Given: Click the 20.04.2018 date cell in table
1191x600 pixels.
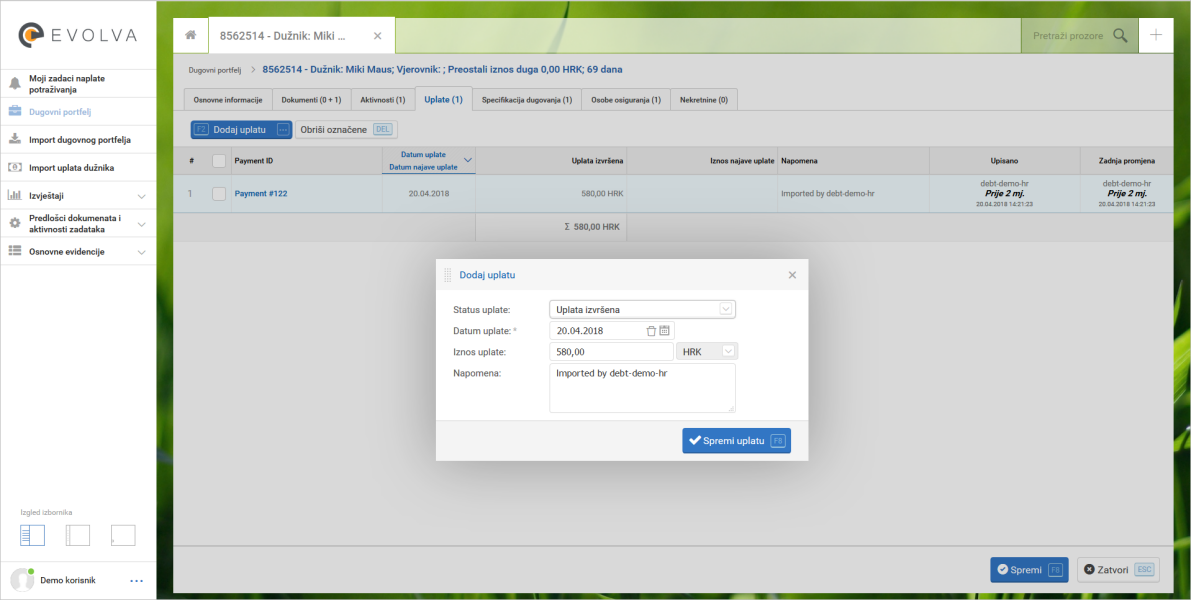Looking at the screenshot, I should tap(429, 194).
